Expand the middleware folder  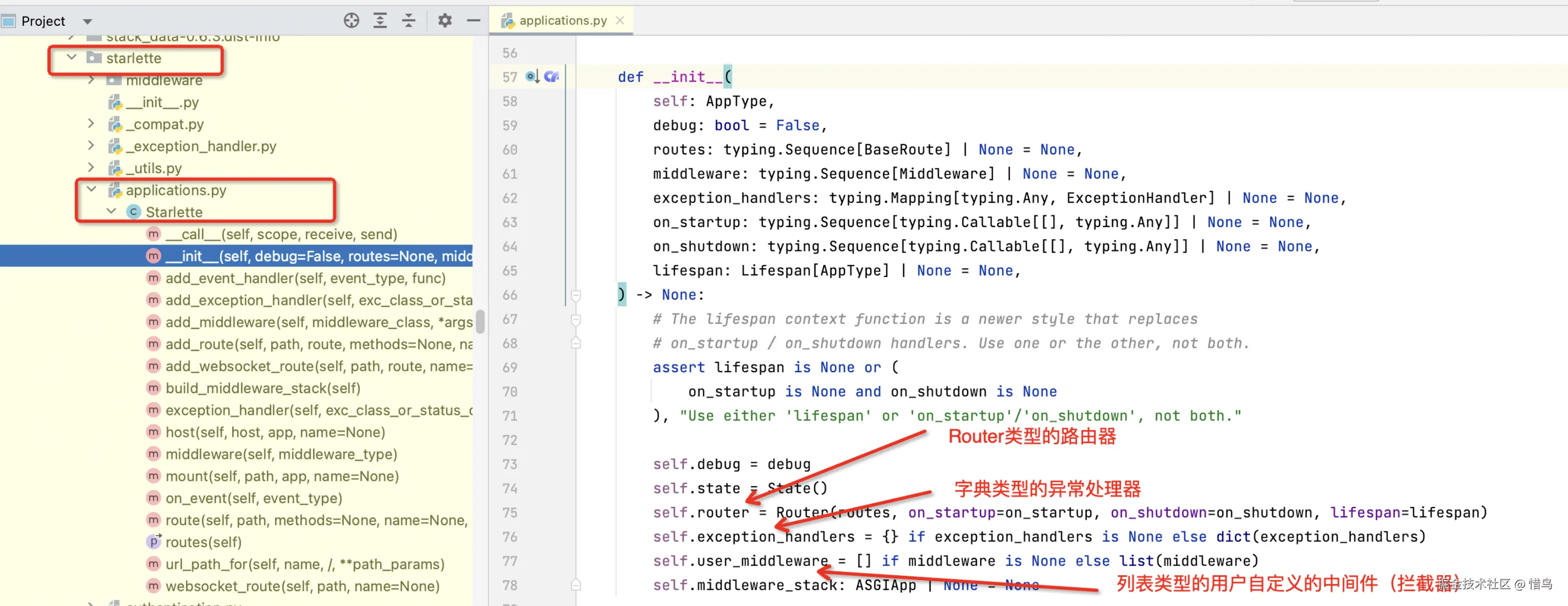click(92, 80)
